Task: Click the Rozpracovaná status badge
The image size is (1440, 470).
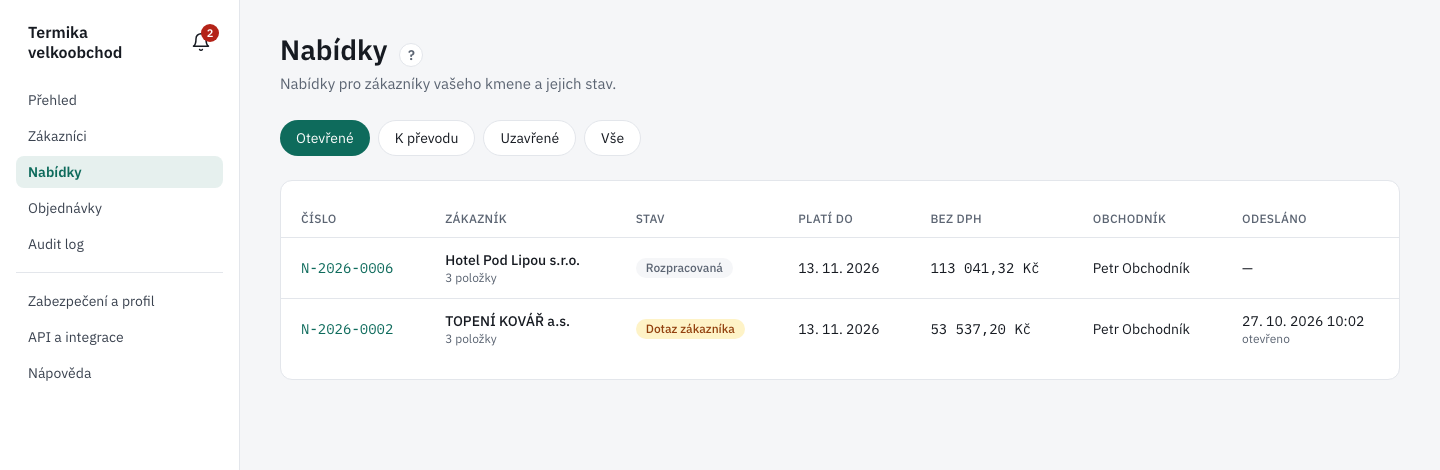Action: [x=684, y=268]
